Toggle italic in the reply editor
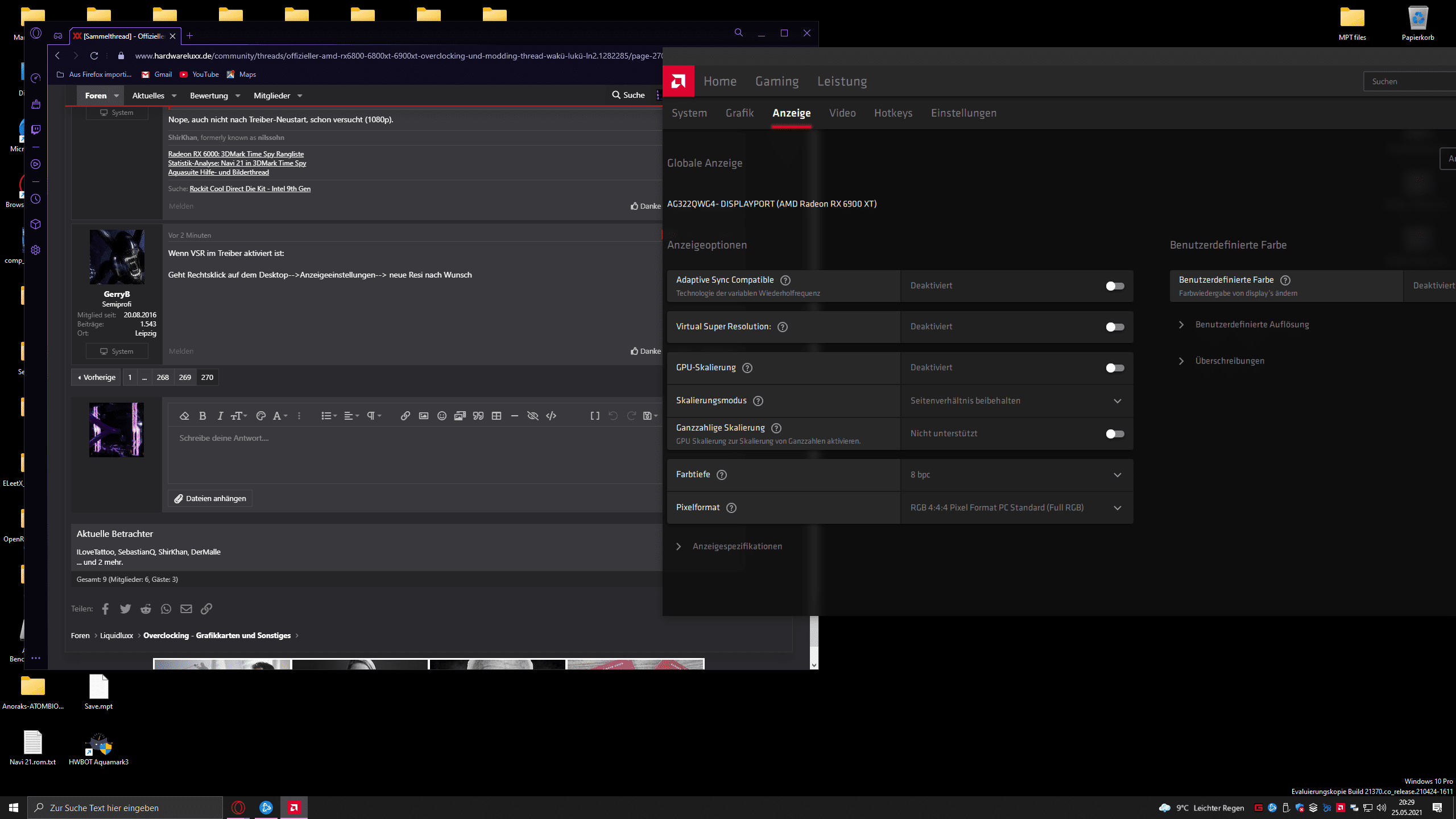 pos(221,416)
